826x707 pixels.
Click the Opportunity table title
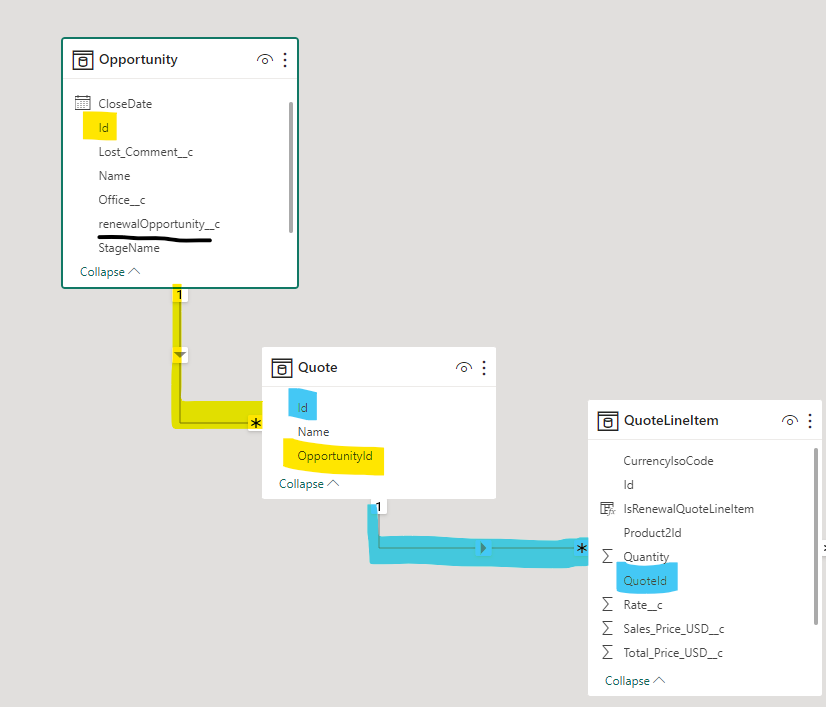click(x=138, y=60)
